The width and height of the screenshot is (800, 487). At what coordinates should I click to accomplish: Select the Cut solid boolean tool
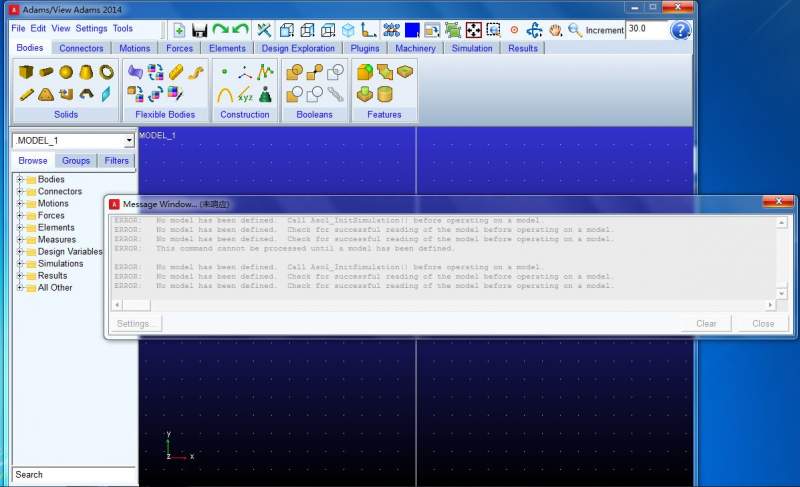click(x=294, y=94)
